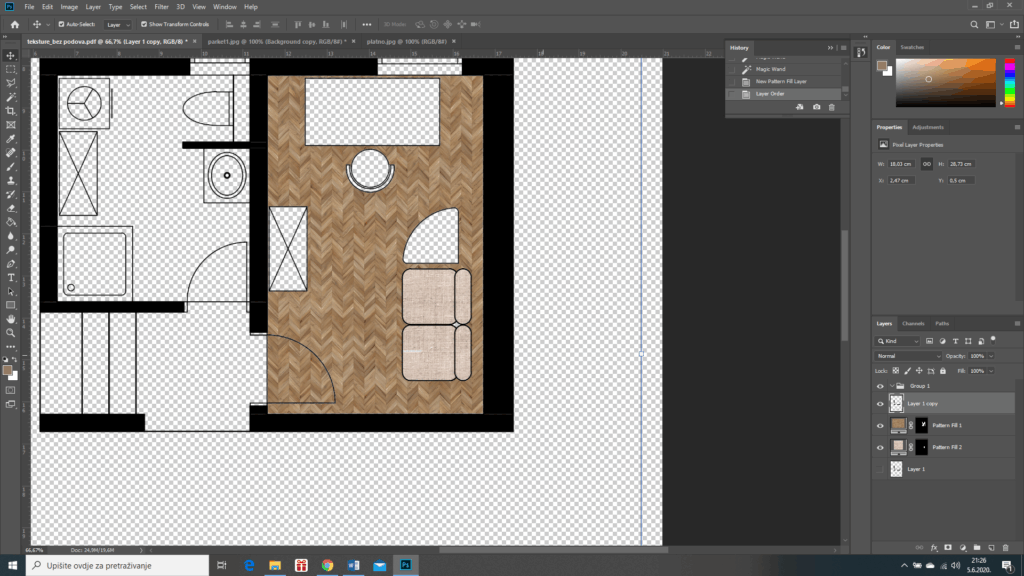Open the Auto-Select Layer dropdown
This screenshot has height=576, width=1024.
pos(117,23)
